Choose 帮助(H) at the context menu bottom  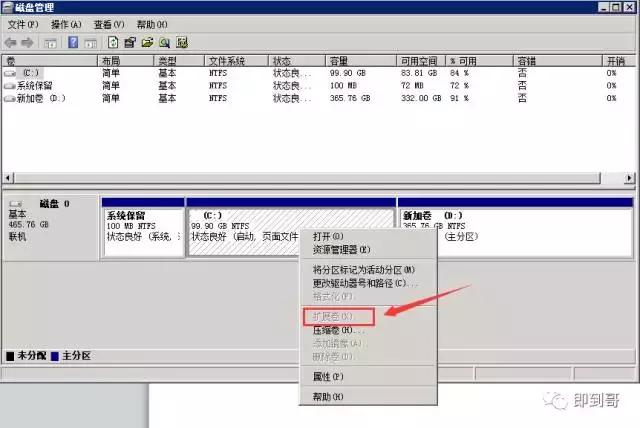pyautogui.click(x=368, y=397)
